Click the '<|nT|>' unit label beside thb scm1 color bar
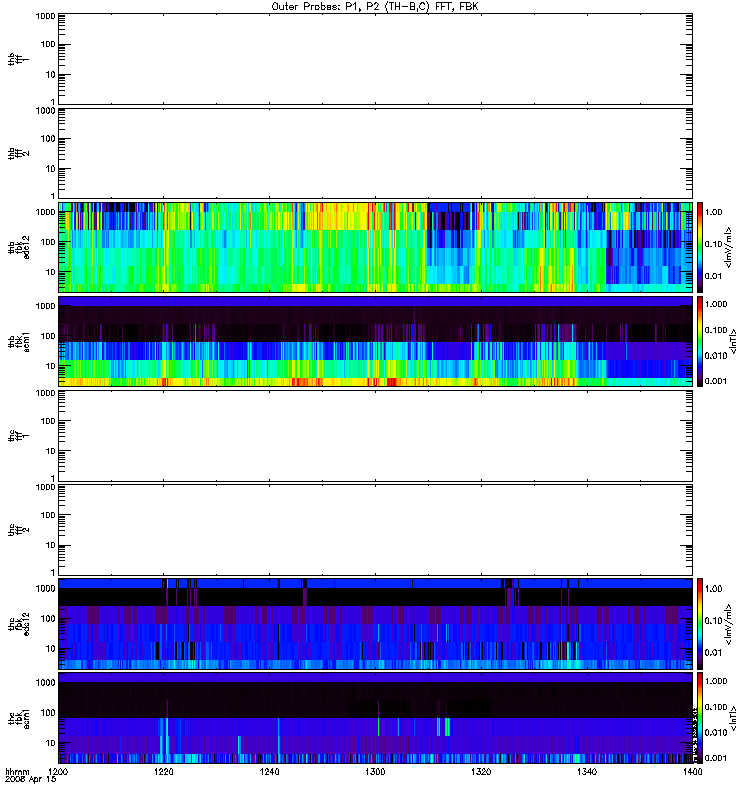This screenshot has width=750, height=800. (733, 341)
